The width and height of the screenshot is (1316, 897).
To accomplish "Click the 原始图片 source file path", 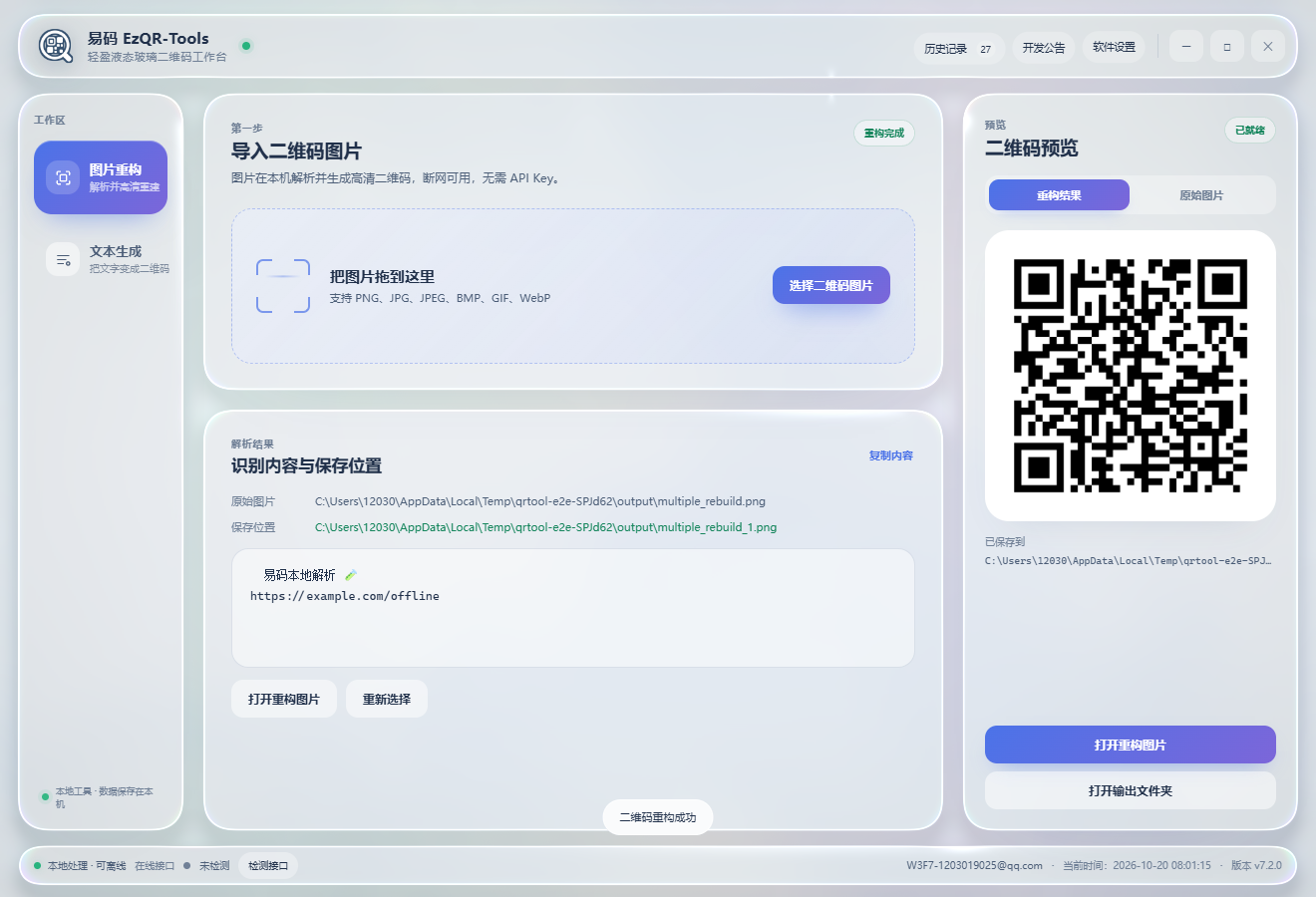I will (x=540, y=501).
